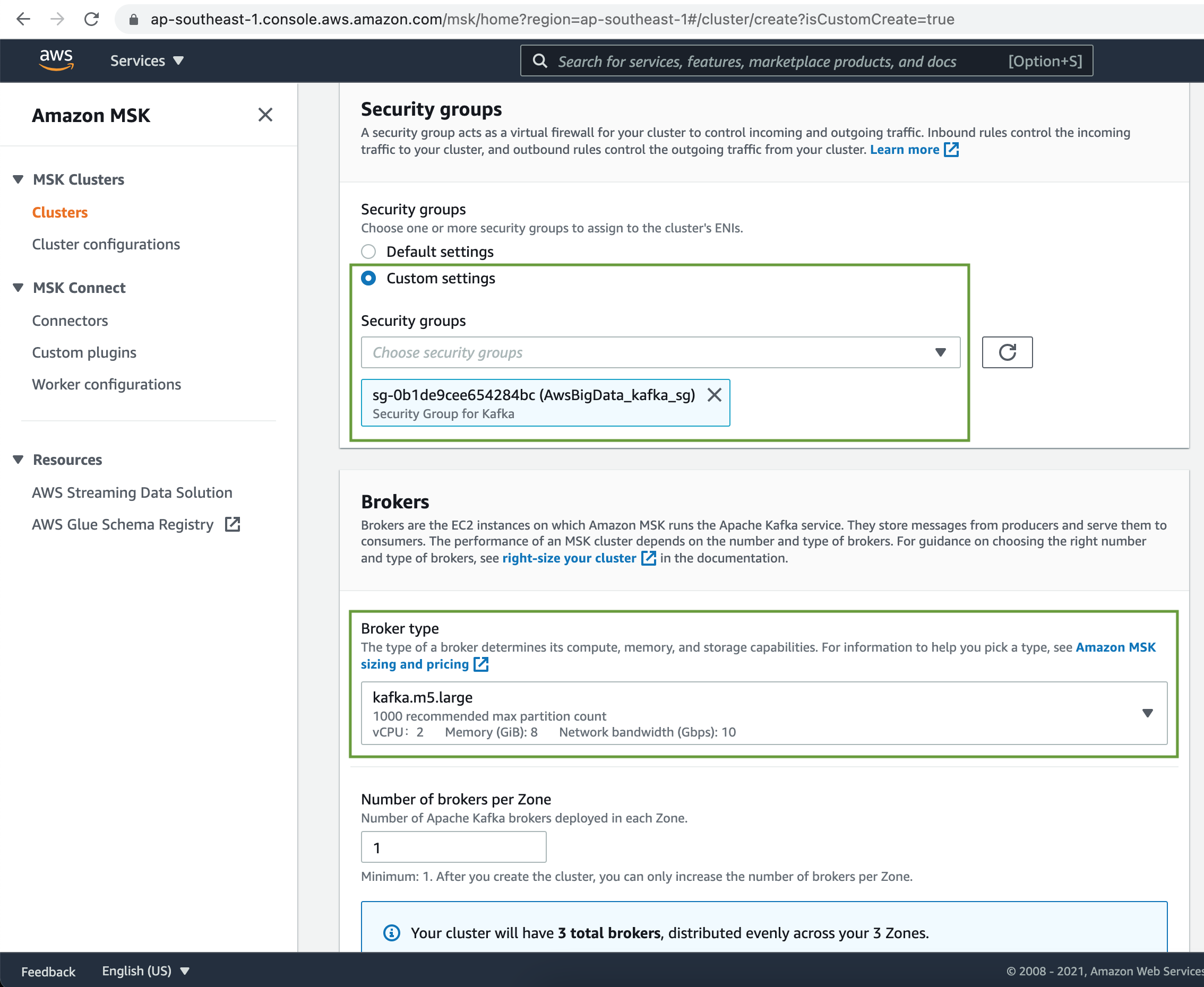This screenshot has height=987, width=1204.
Task: Reload the page with the browser refresh icon
Action: [x=91, y=19]
